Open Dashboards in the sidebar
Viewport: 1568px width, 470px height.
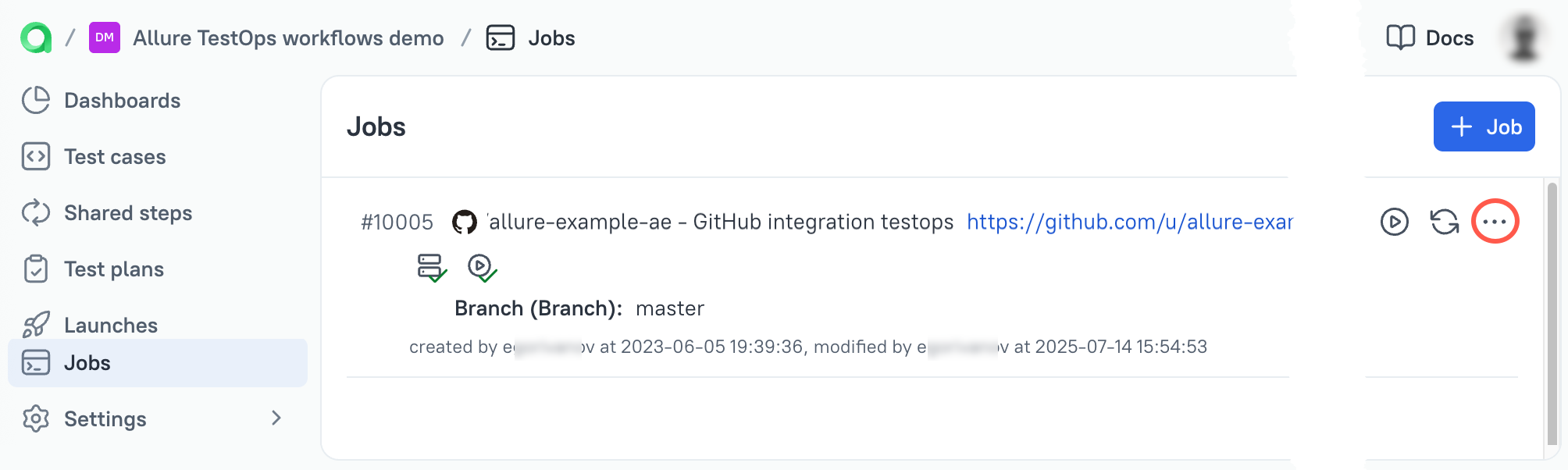click(x=122, y=101)
